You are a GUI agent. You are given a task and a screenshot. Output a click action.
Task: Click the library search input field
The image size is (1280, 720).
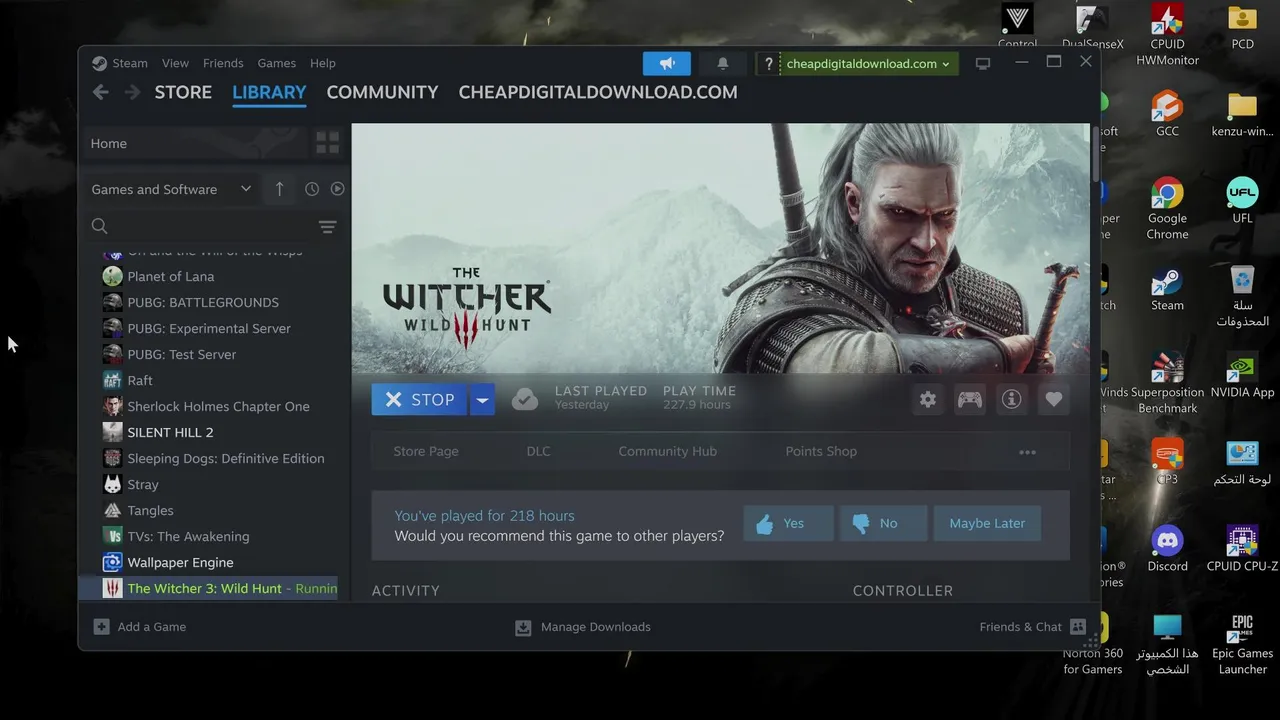(x=213, y=227)
